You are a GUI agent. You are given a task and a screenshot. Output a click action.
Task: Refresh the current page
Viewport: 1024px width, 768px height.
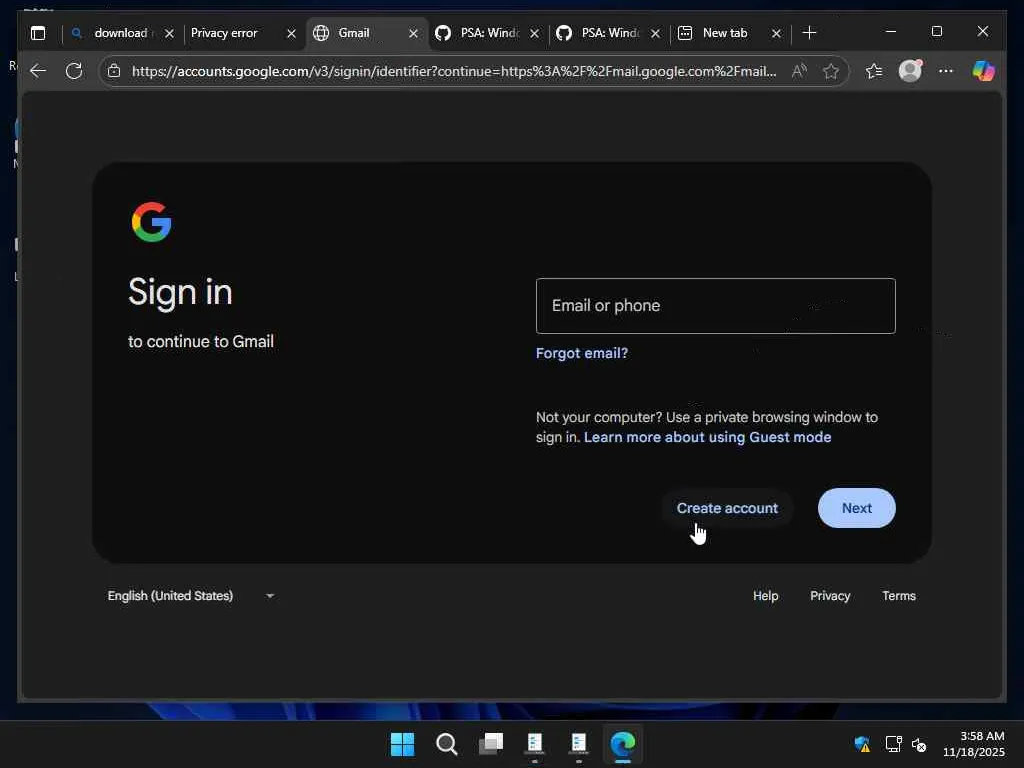[x=74, y=71]
